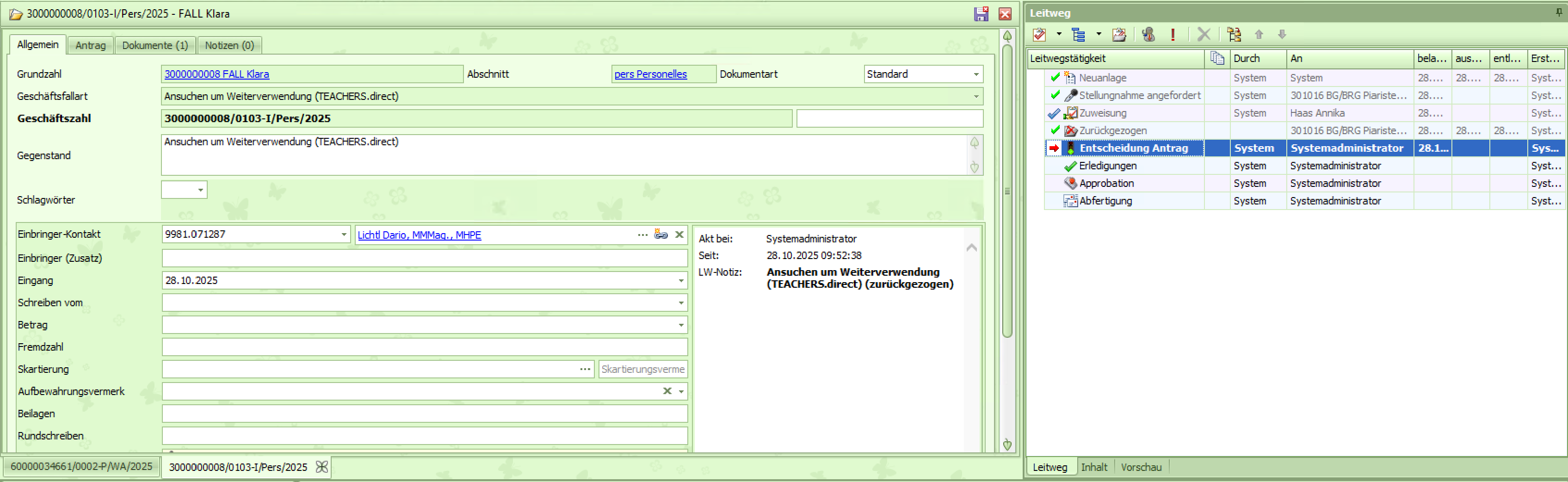This screenshot has height=482, width=1568.
Task: Click the chain link icon beside Lichtl Dario
Action: coord(661,235)
